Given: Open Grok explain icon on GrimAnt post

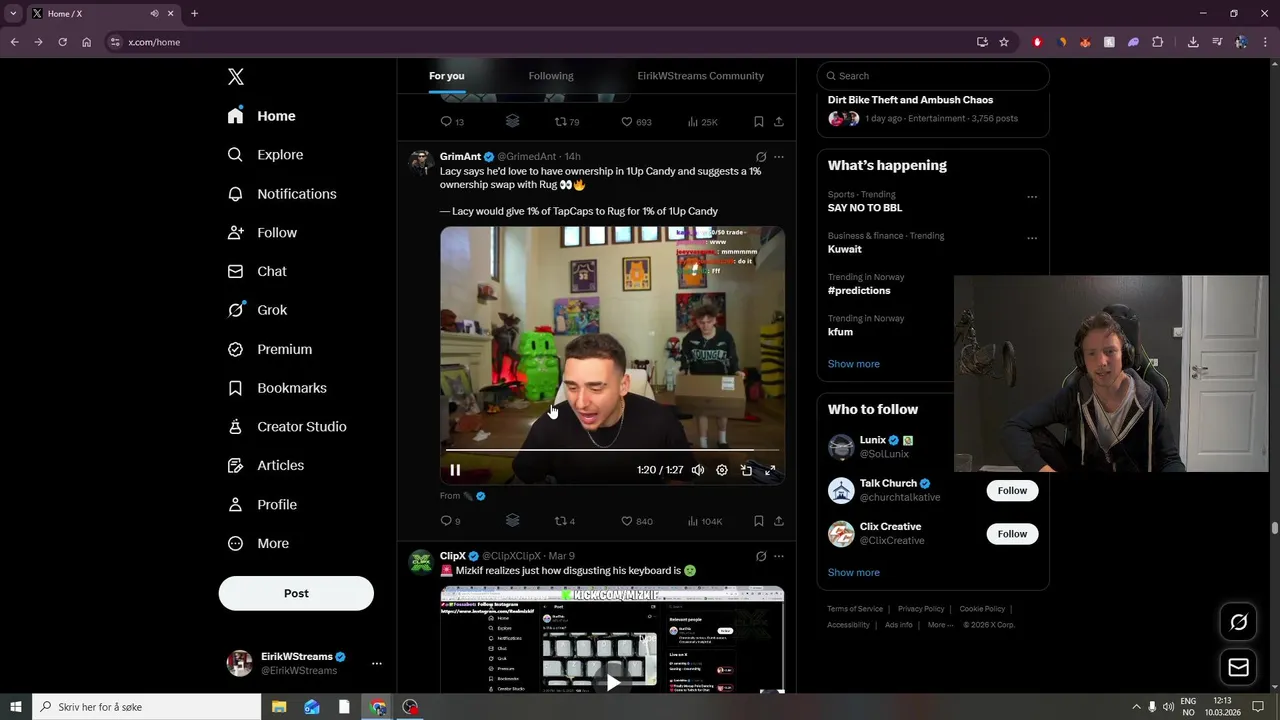Looking at the screenshot, I should pyautogui.click(x=761, y=157).
